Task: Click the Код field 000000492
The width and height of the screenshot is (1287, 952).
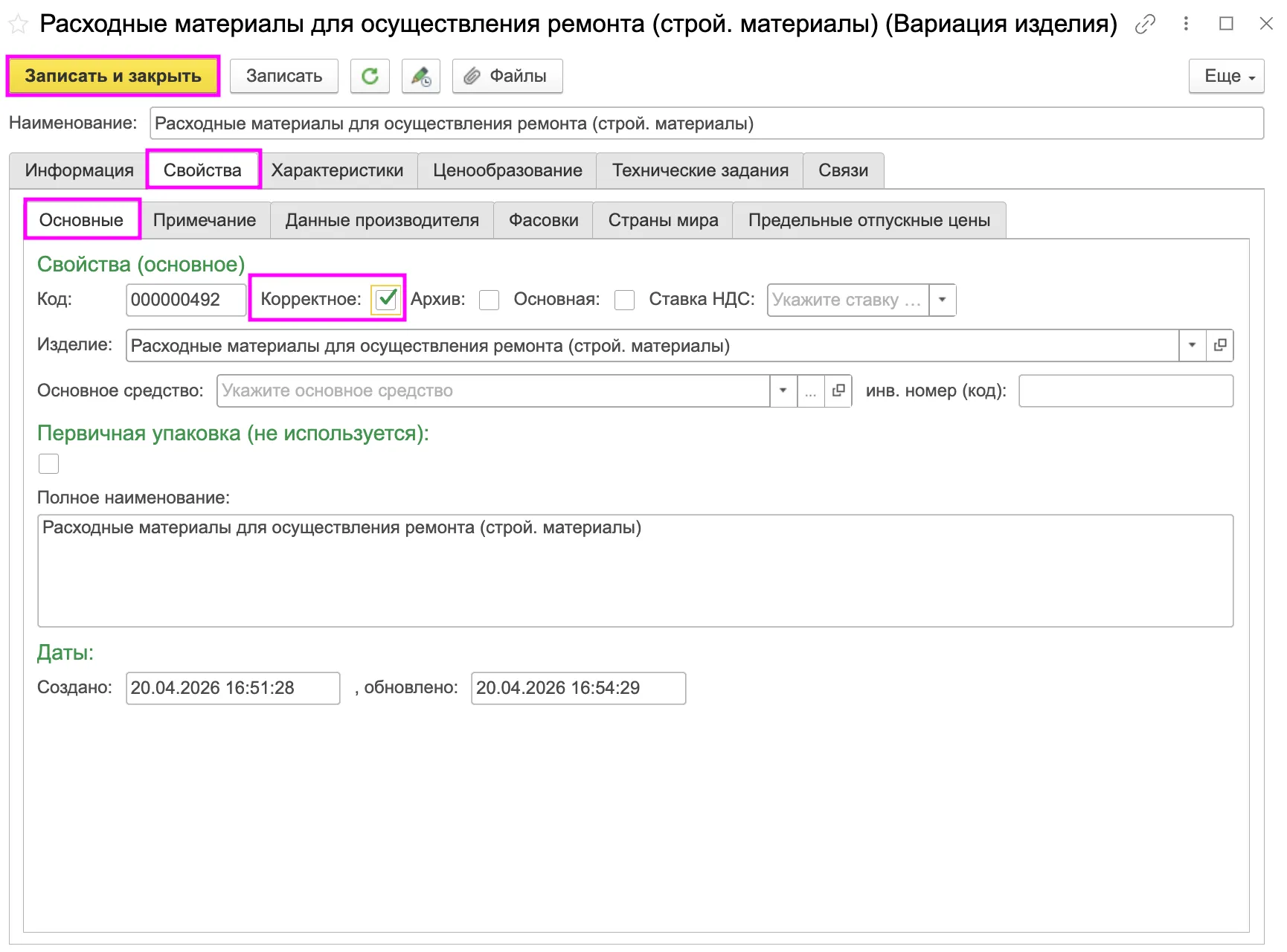Action: pos(186,300)
